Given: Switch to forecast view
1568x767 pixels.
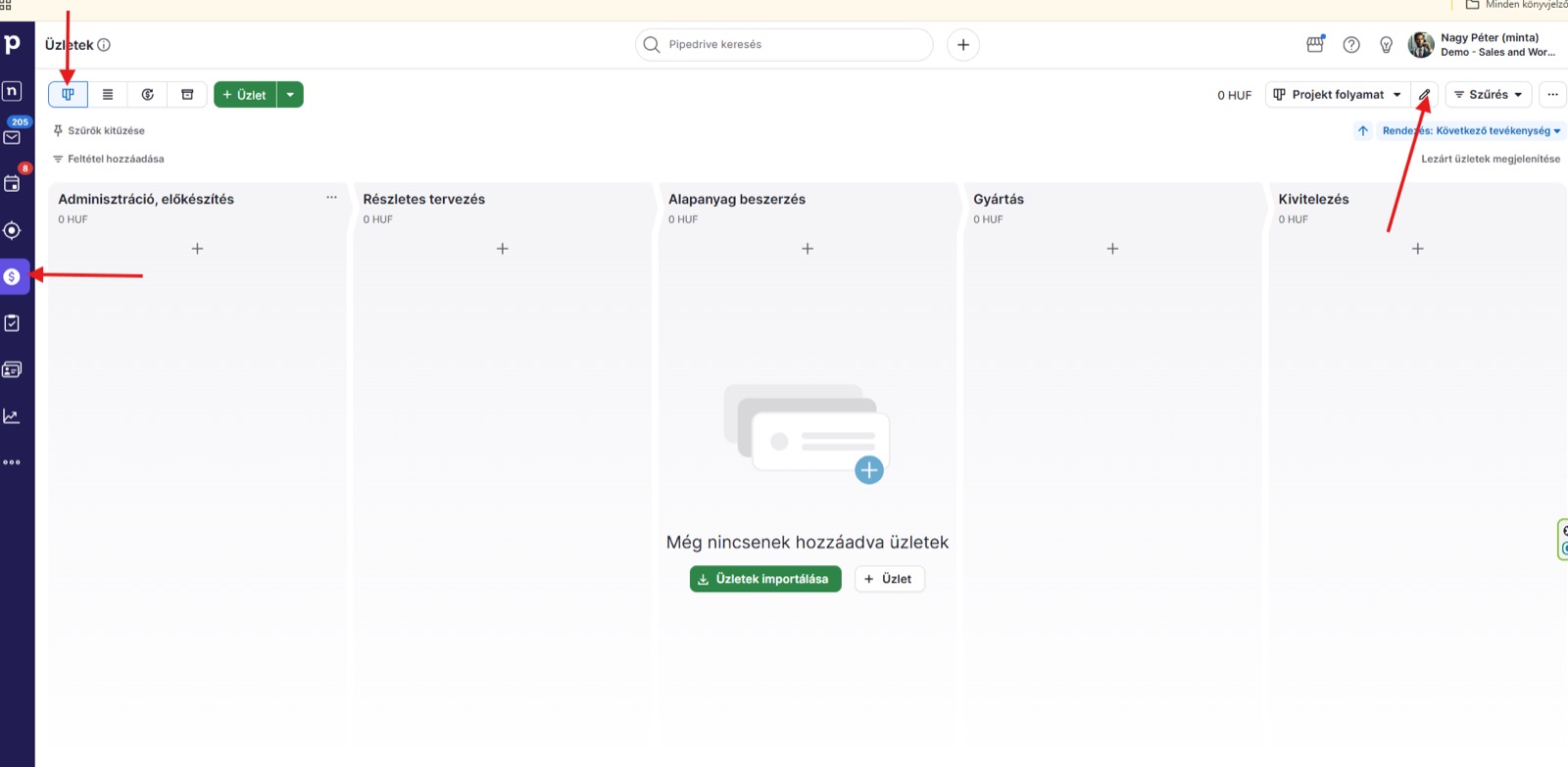Looking at the screenshot, I should click(148, 94).
